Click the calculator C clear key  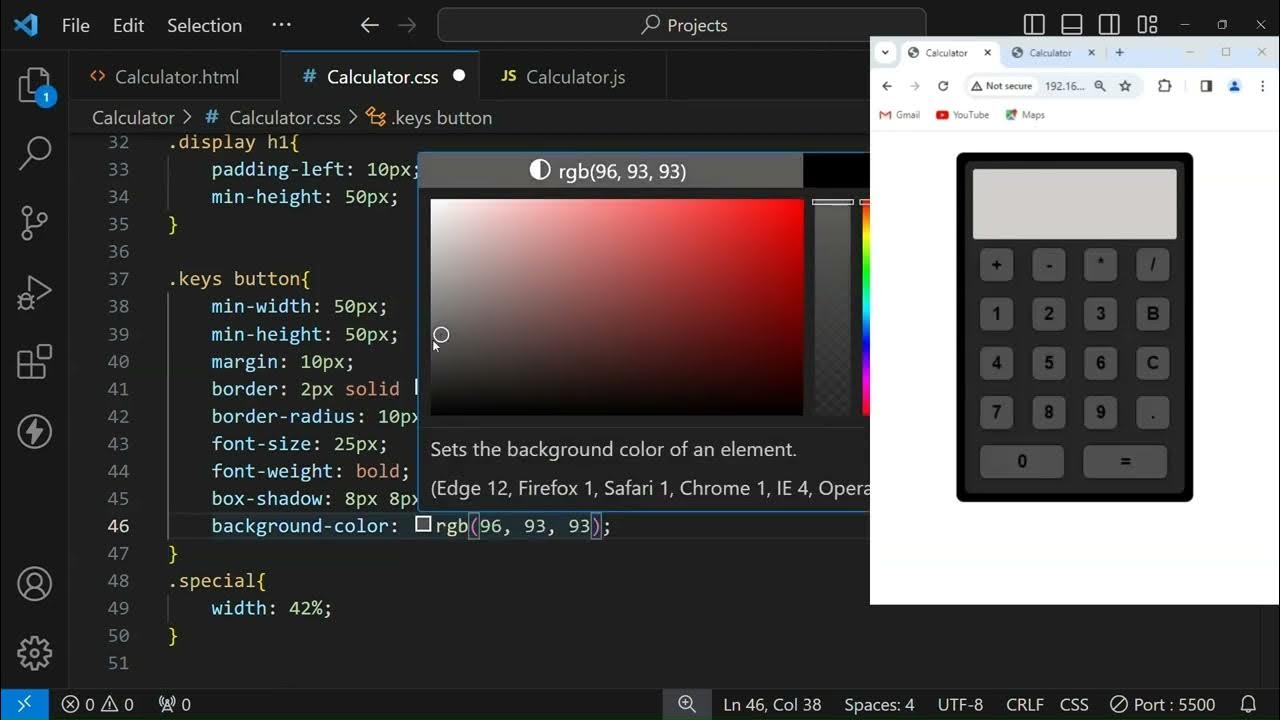pyautogui.click(x=1152, y=363)
